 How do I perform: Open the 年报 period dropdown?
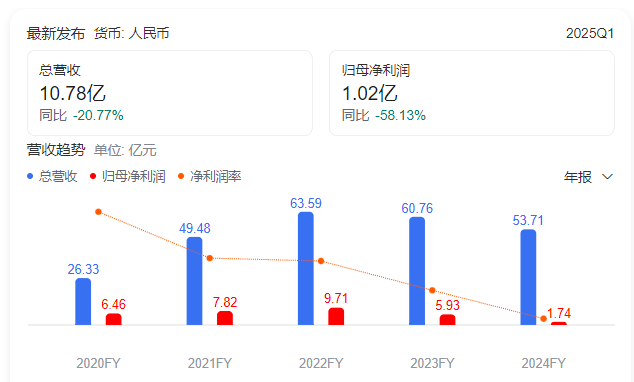589,177
